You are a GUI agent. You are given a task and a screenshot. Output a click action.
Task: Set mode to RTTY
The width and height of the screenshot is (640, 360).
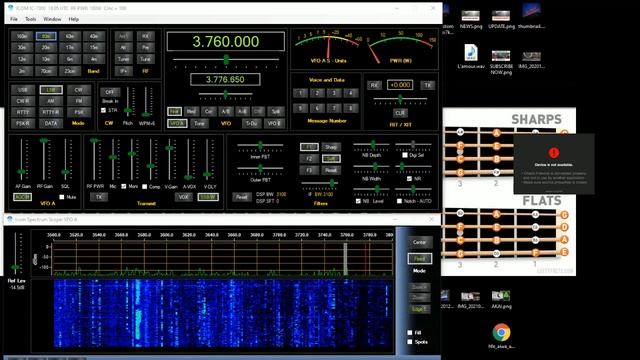[x=23, y=112]
